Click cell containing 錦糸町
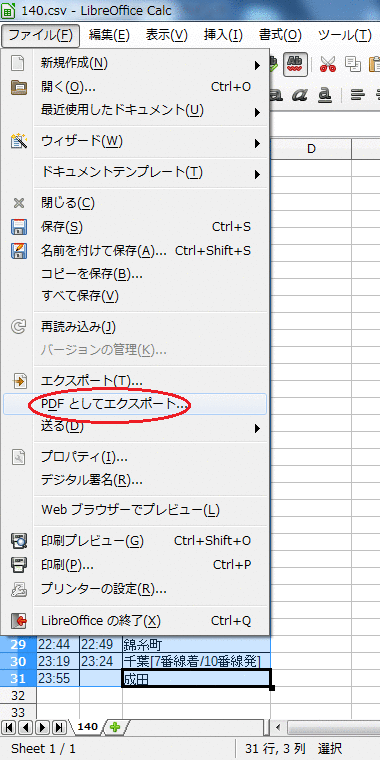 pos(196,645)
